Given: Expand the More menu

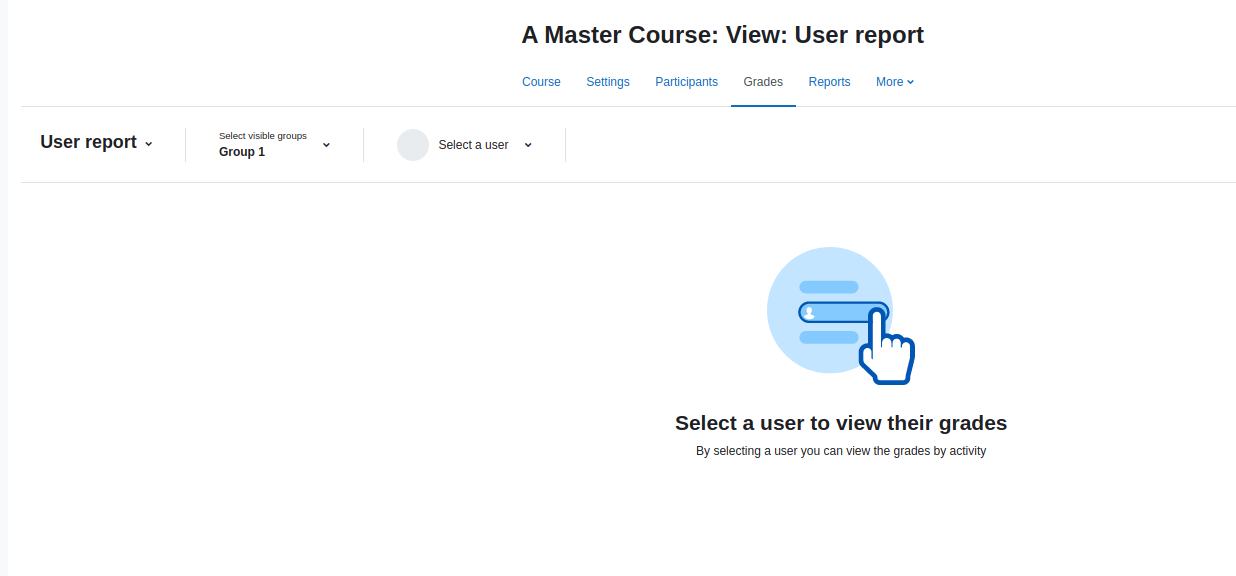Looking at the screenshot, I should pos(895,82).
